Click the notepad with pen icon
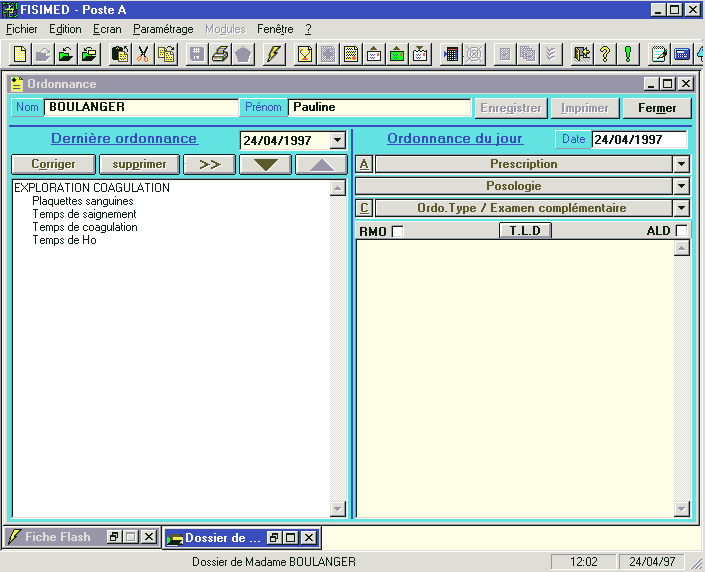Image resolution: width=705 pixels, height=572 pixels. (659, 54)
